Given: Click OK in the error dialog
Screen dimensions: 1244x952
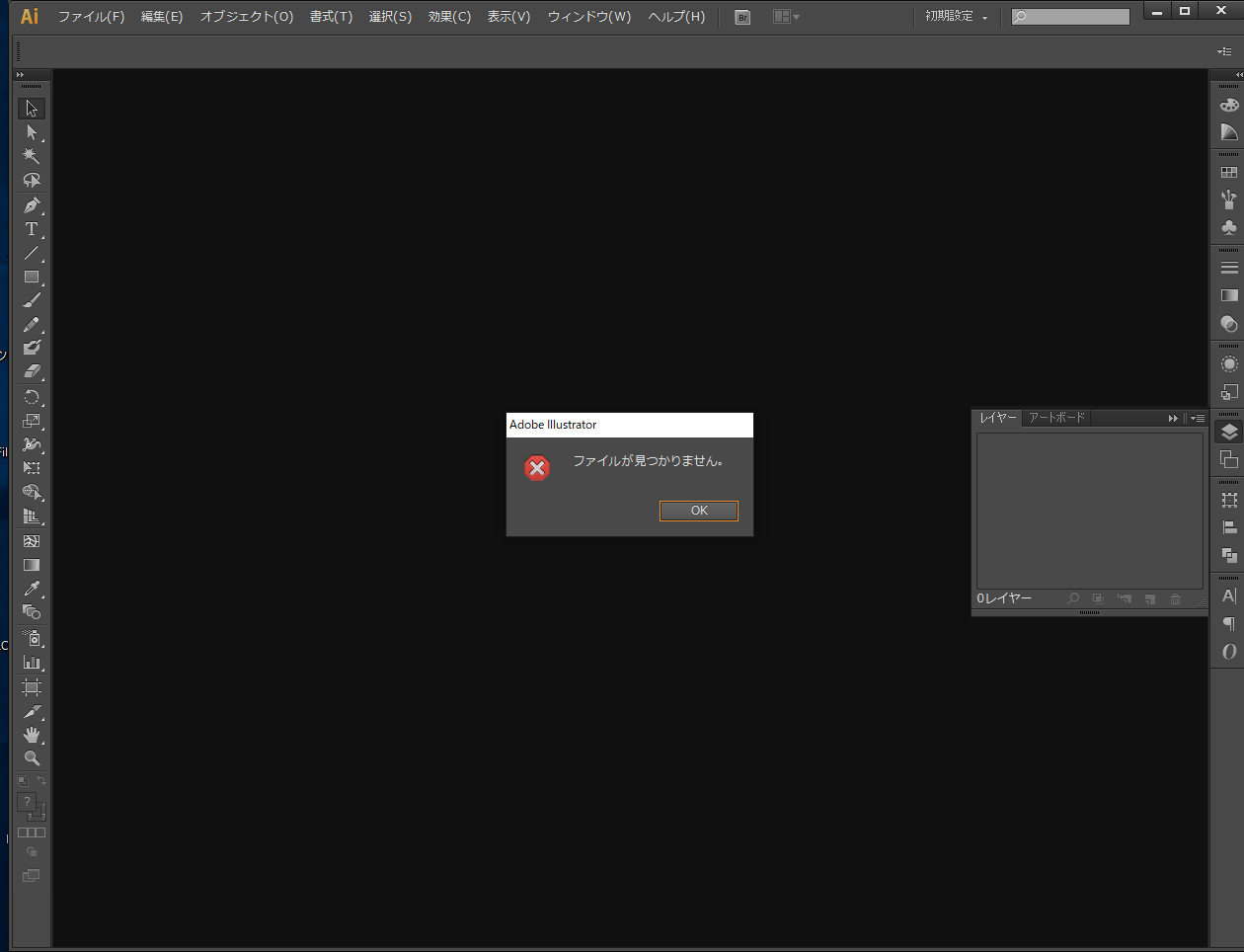Looking at the screenshot, I should coord(699,511).
